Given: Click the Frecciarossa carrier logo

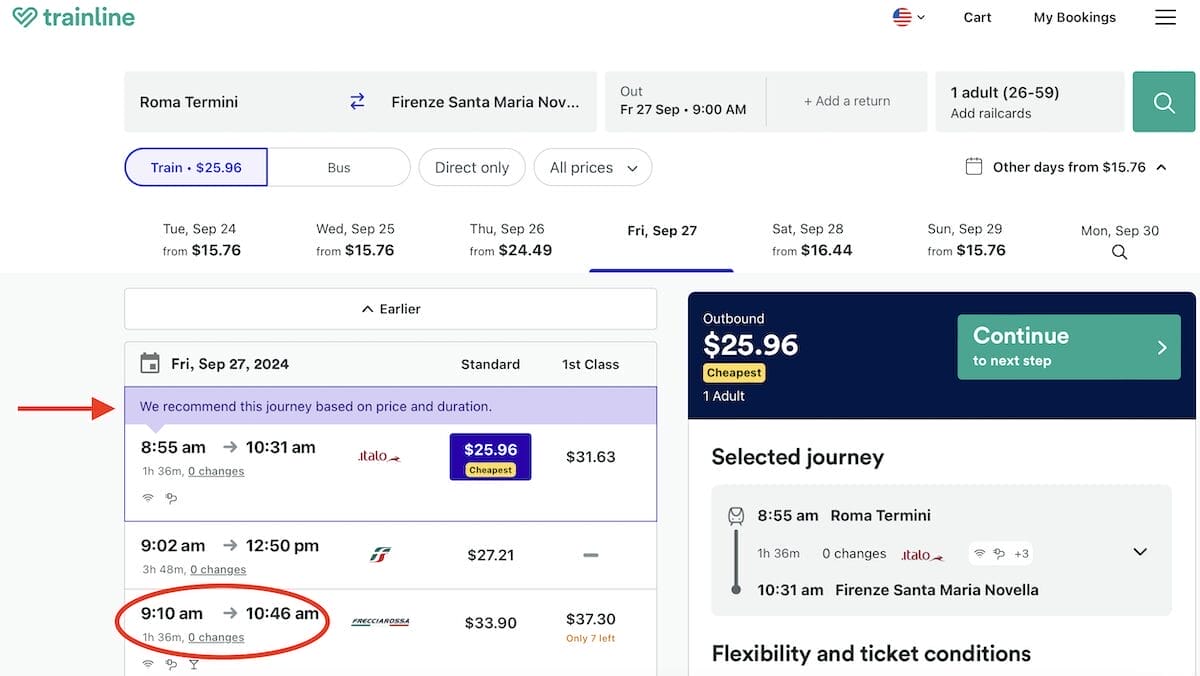Looking at the screenshot, I should tap(377, 621).
